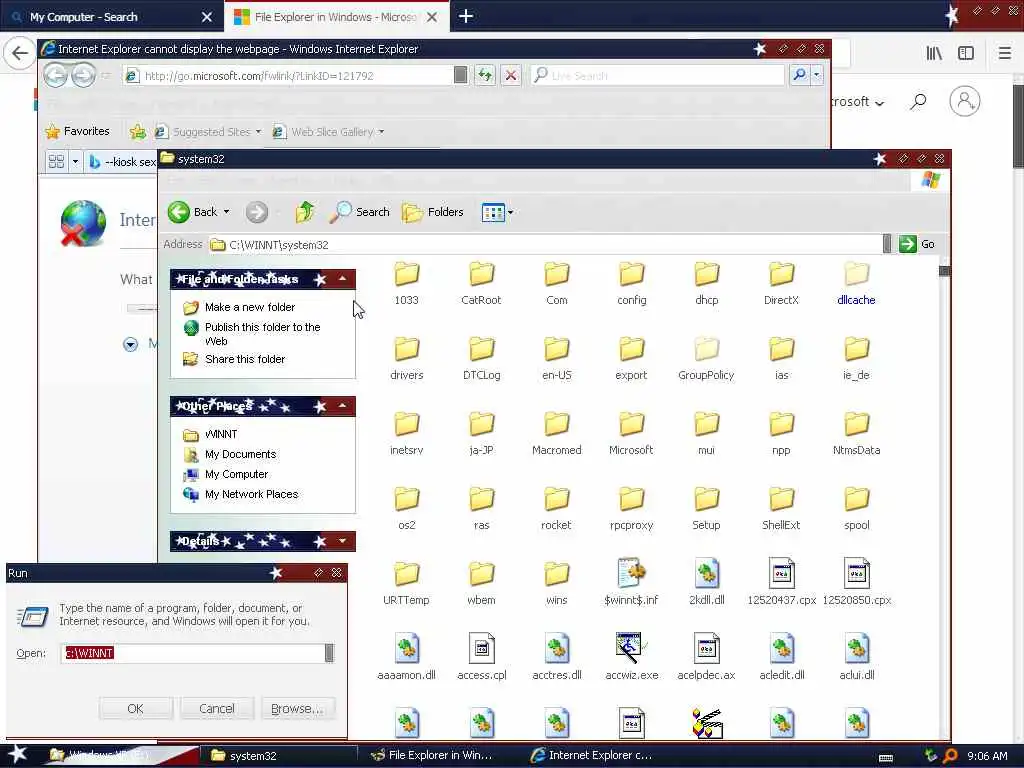Select the acelpdec.ax file
The height and width of the screenshot is (768, 1024).
pos(707,658)
